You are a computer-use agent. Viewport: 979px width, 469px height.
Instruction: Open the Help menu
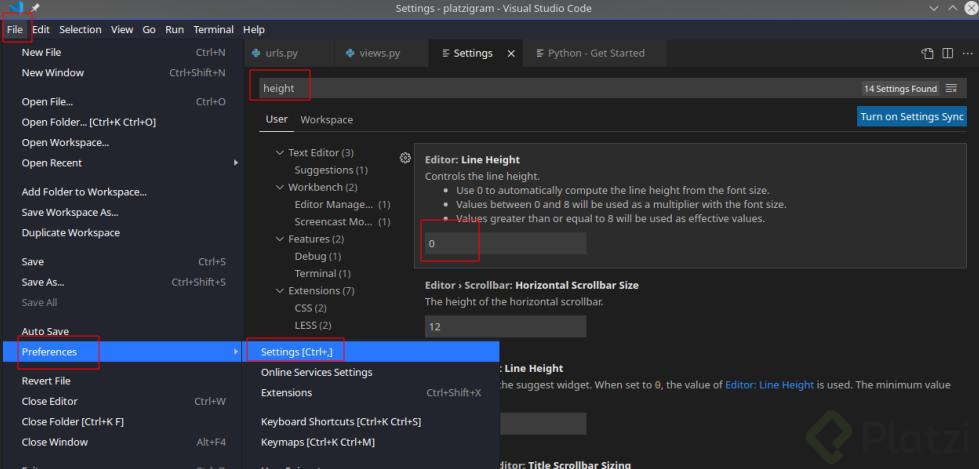click(x=253, y=29)
